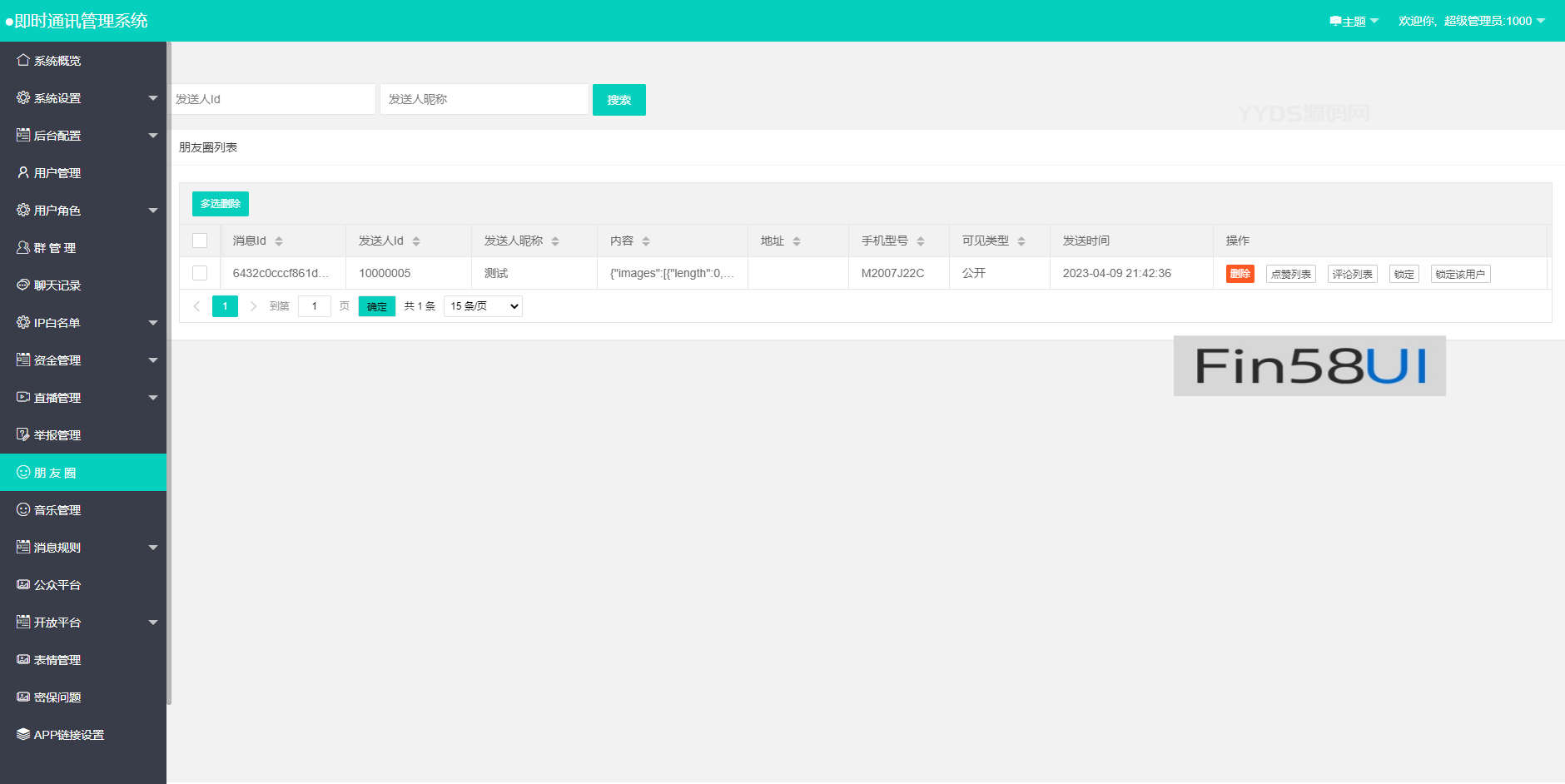Click the orange 删除 button in the row
Viewport: 1565px width, 784px height.
(x=1240, y=274)
